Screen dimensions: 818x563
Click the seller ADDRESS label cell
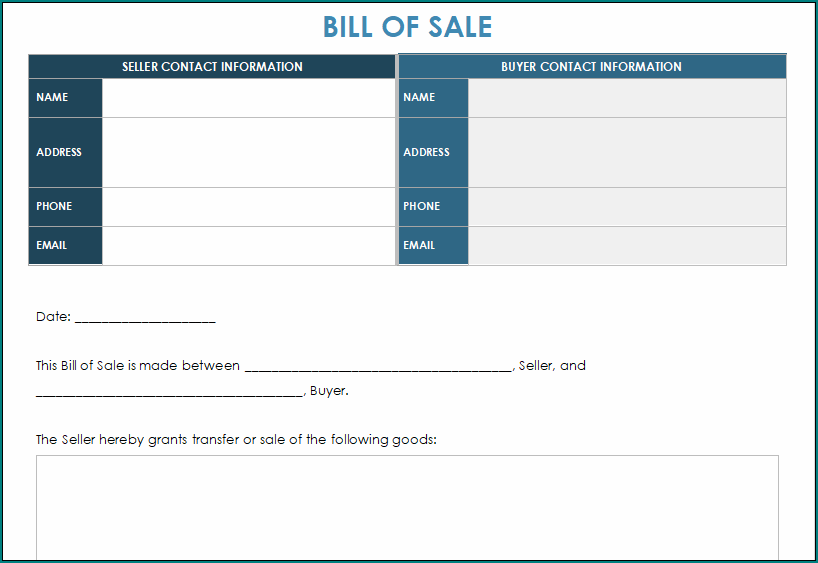(x=66, y=152)
